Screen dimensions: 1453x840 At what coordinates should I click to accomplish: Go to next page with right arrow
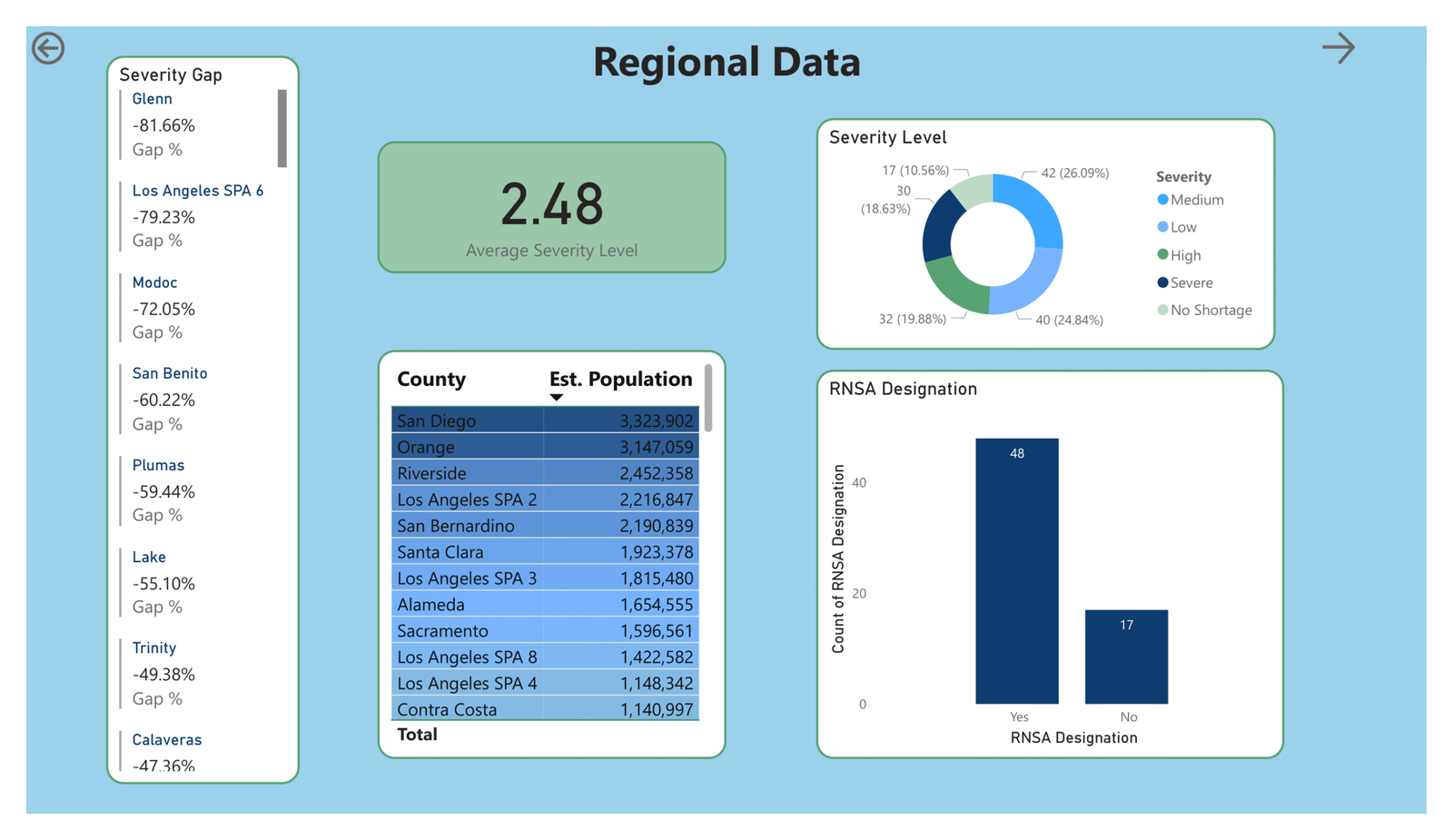coord(1338,48)
